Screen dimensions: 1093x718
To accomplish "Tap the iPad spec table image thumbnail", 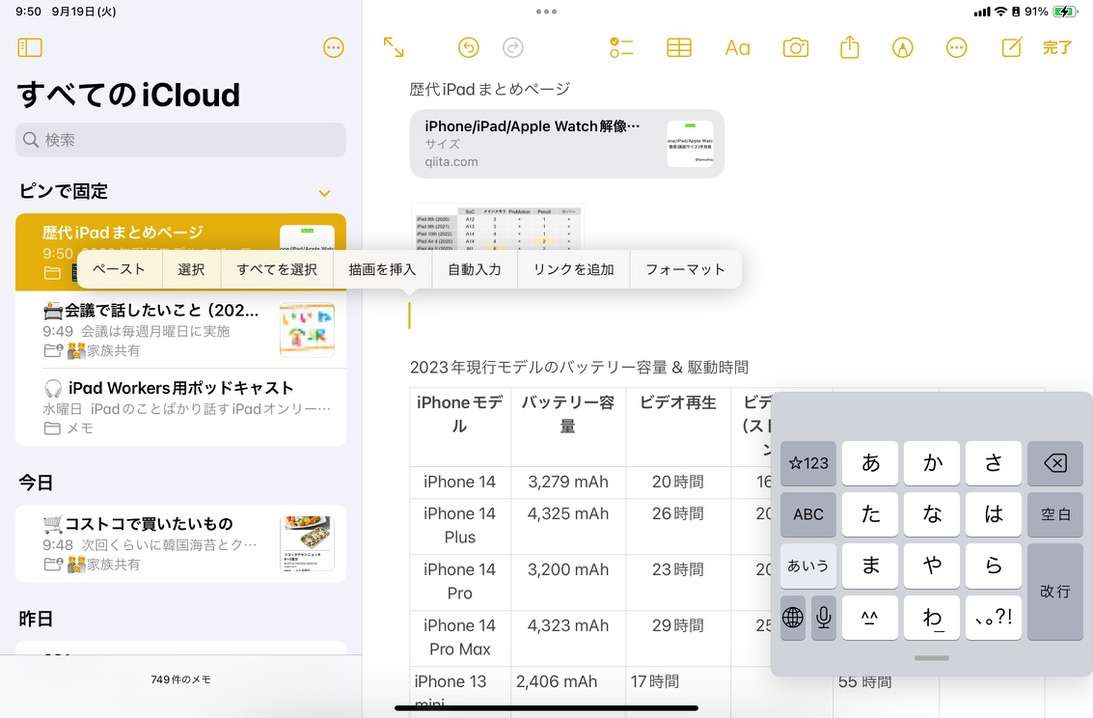I will 497,227.
